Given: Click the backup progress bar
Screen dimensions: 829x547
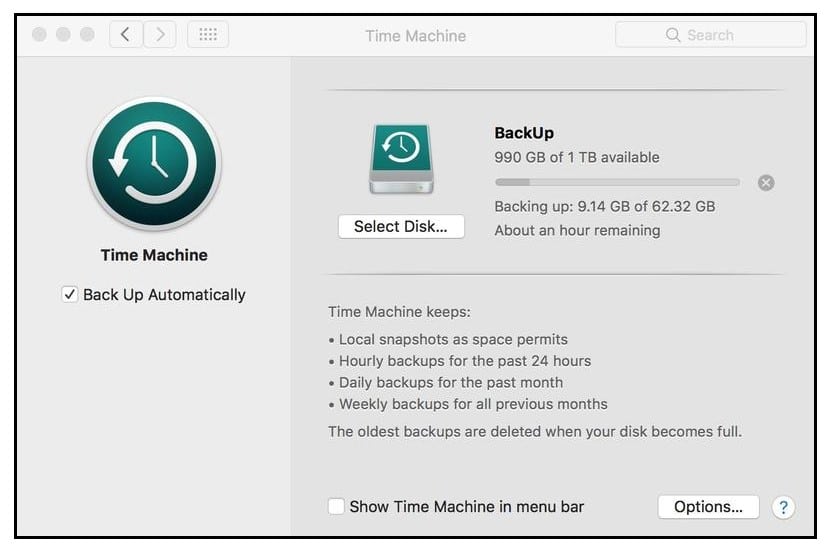Looking at the screenshot, I should point(617,182).
